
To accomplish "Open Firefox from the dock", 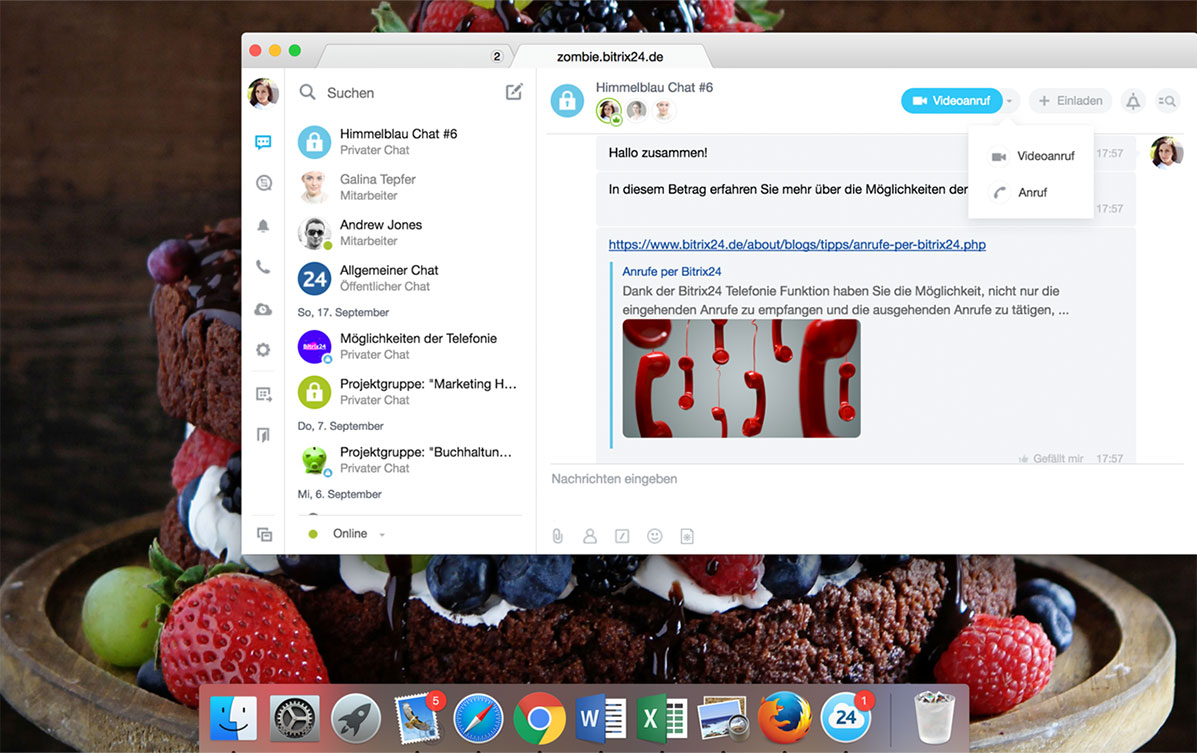I will point(785,718).
